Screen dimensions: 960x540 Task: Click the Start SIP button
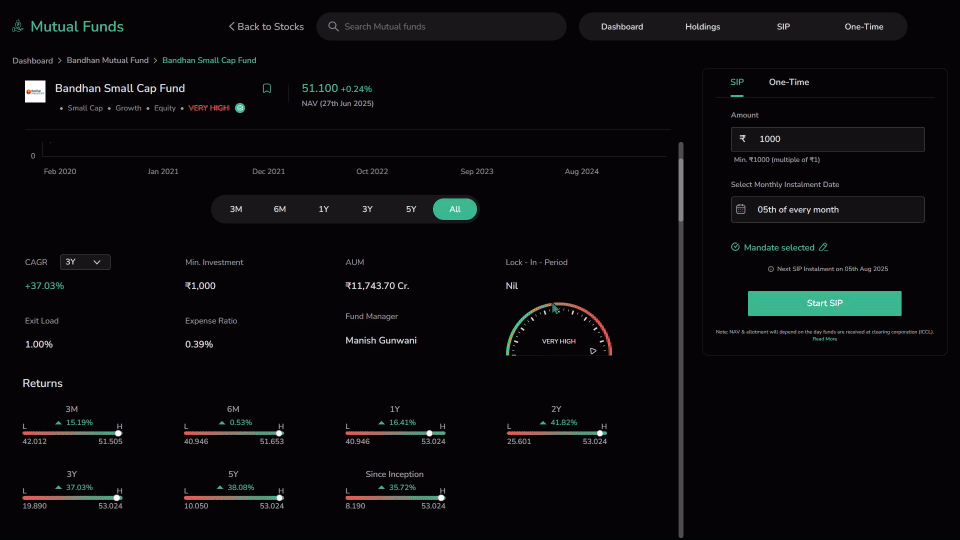[x=824, y=303]
